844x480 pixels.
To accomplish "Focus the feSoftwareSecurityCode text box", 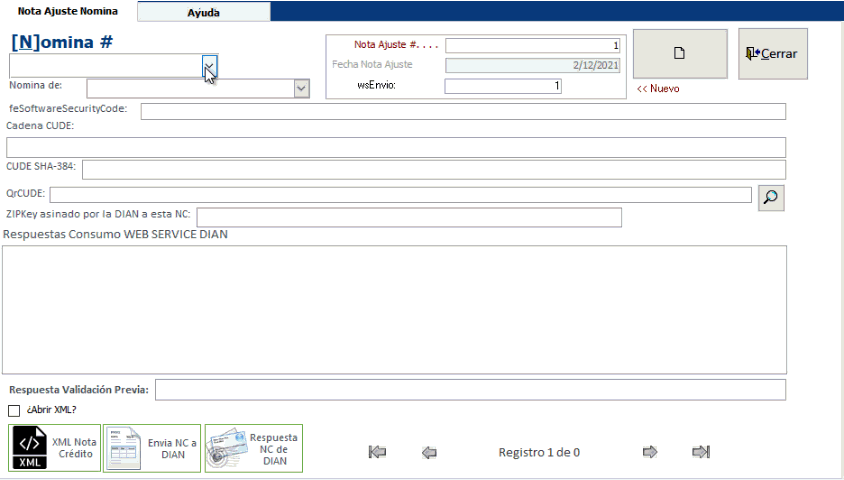I will 462,111.
